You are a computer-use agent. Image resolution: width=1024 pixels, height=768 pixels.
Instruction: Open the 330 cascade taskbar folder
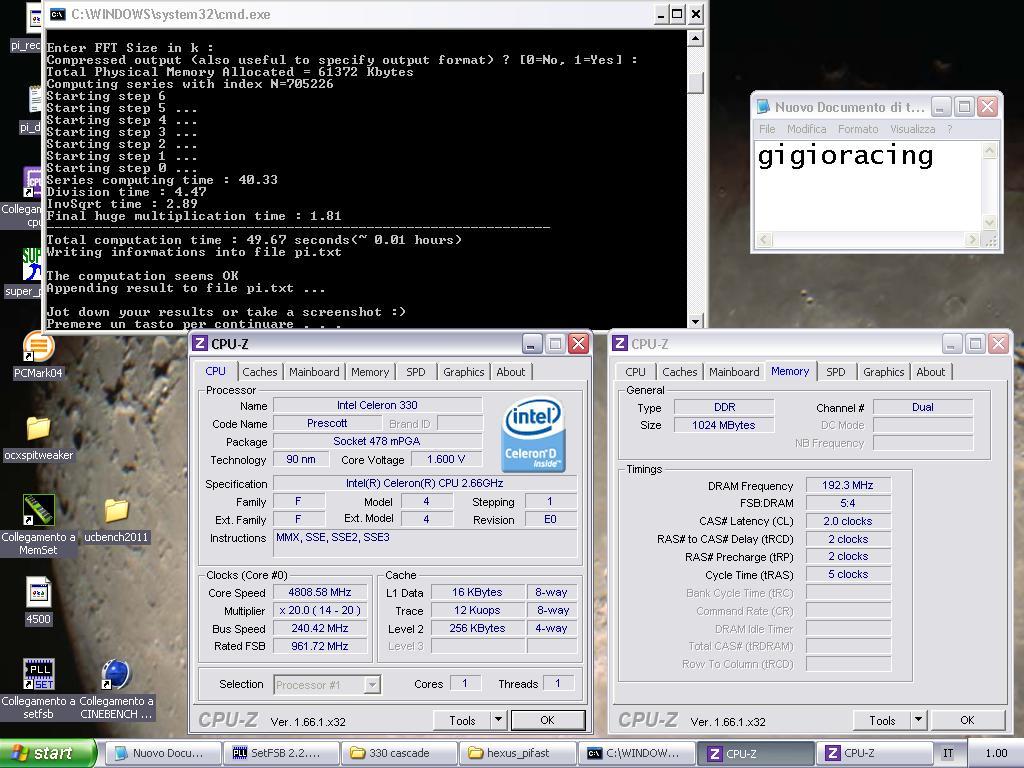pyautogui.click(x=398, y=753)
